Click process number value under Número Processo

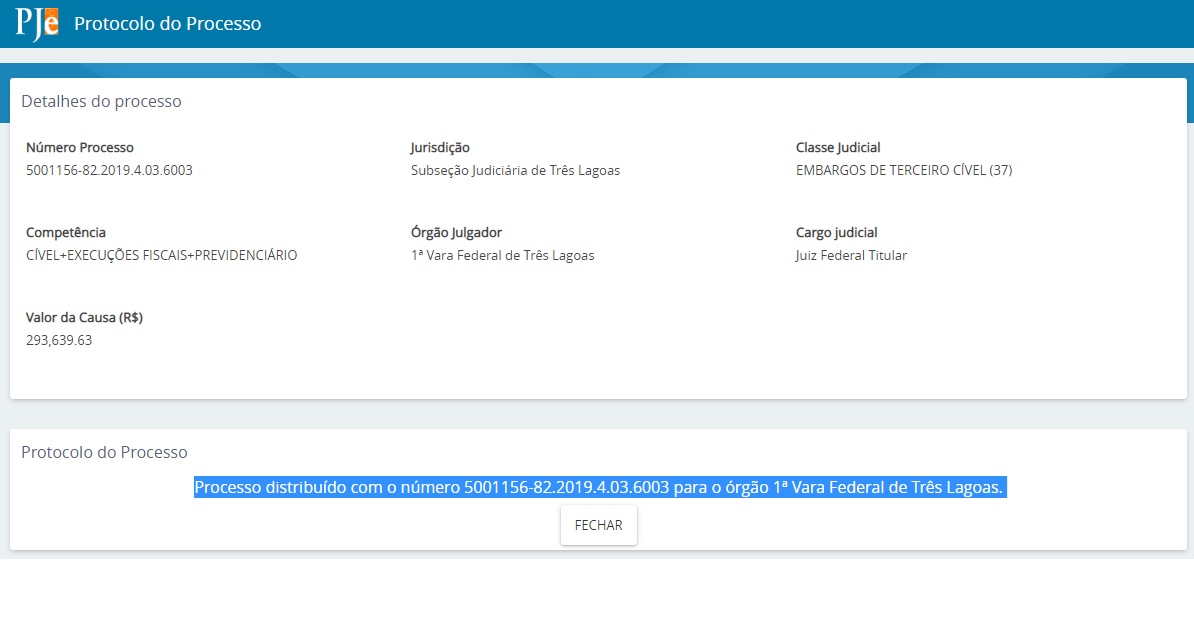[x=109, y=170]
